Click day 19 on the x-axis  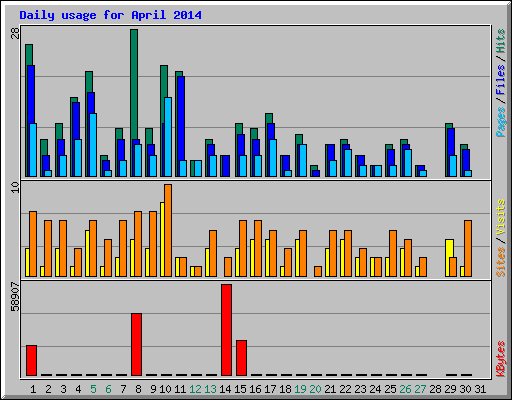tap(300, 389)
